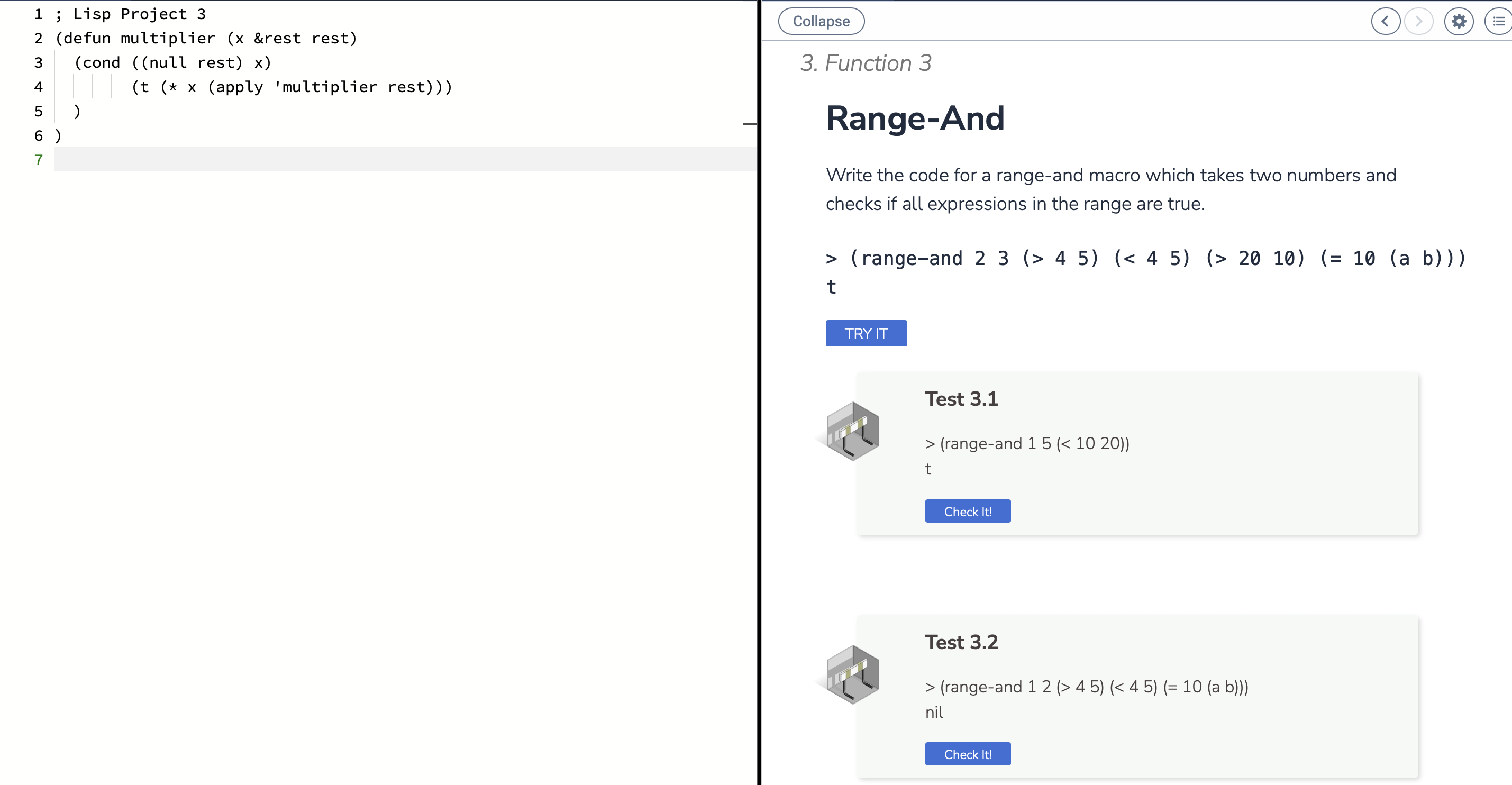
Task: Click the TRY IT button
Action: tap(866, 333)
